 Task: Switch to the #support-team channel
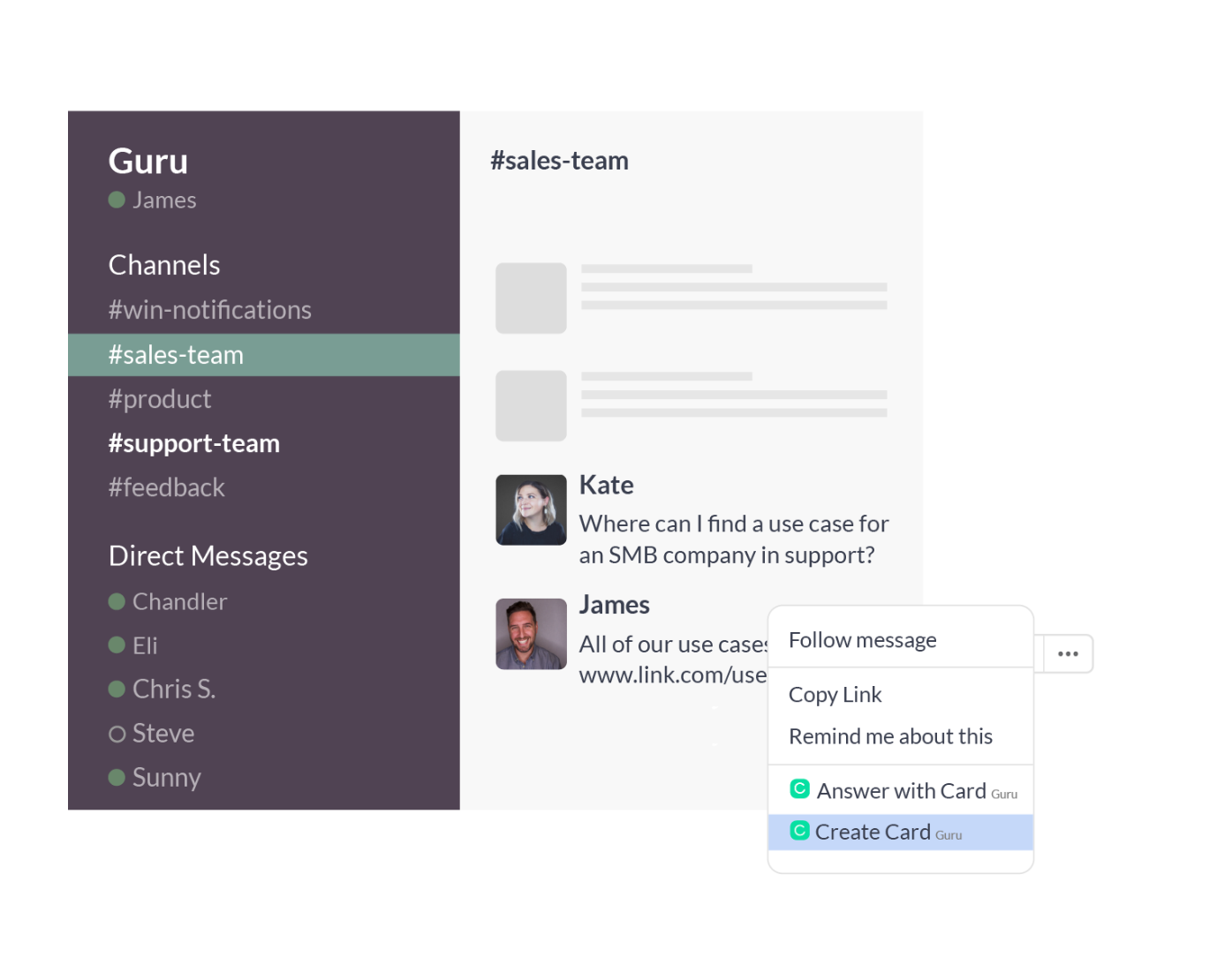194,443
